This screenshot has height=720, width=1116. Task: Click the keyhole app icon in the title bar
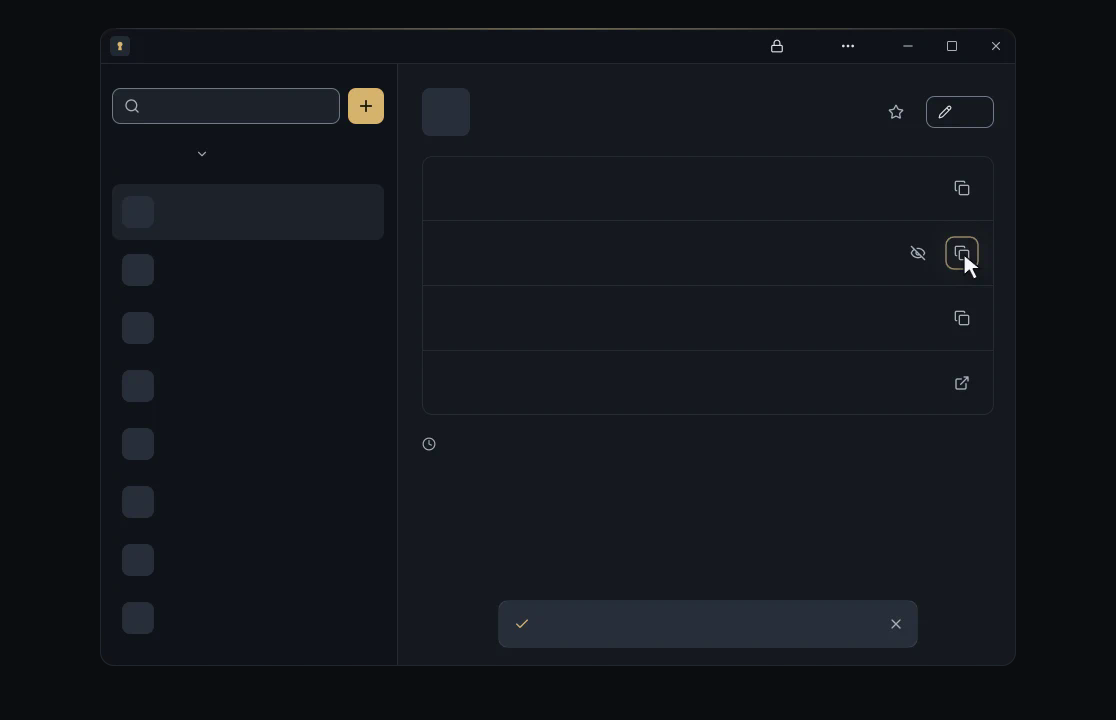(120, 46)
